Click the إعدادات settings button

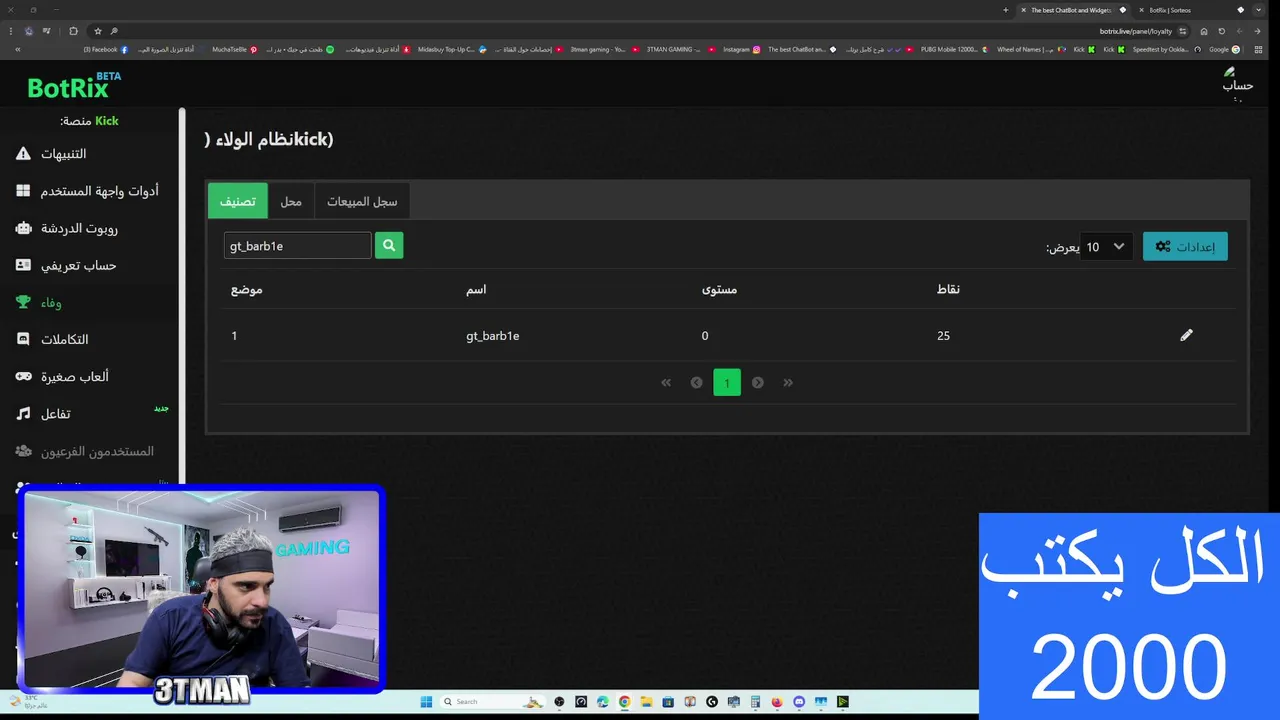coord(1185,246)
